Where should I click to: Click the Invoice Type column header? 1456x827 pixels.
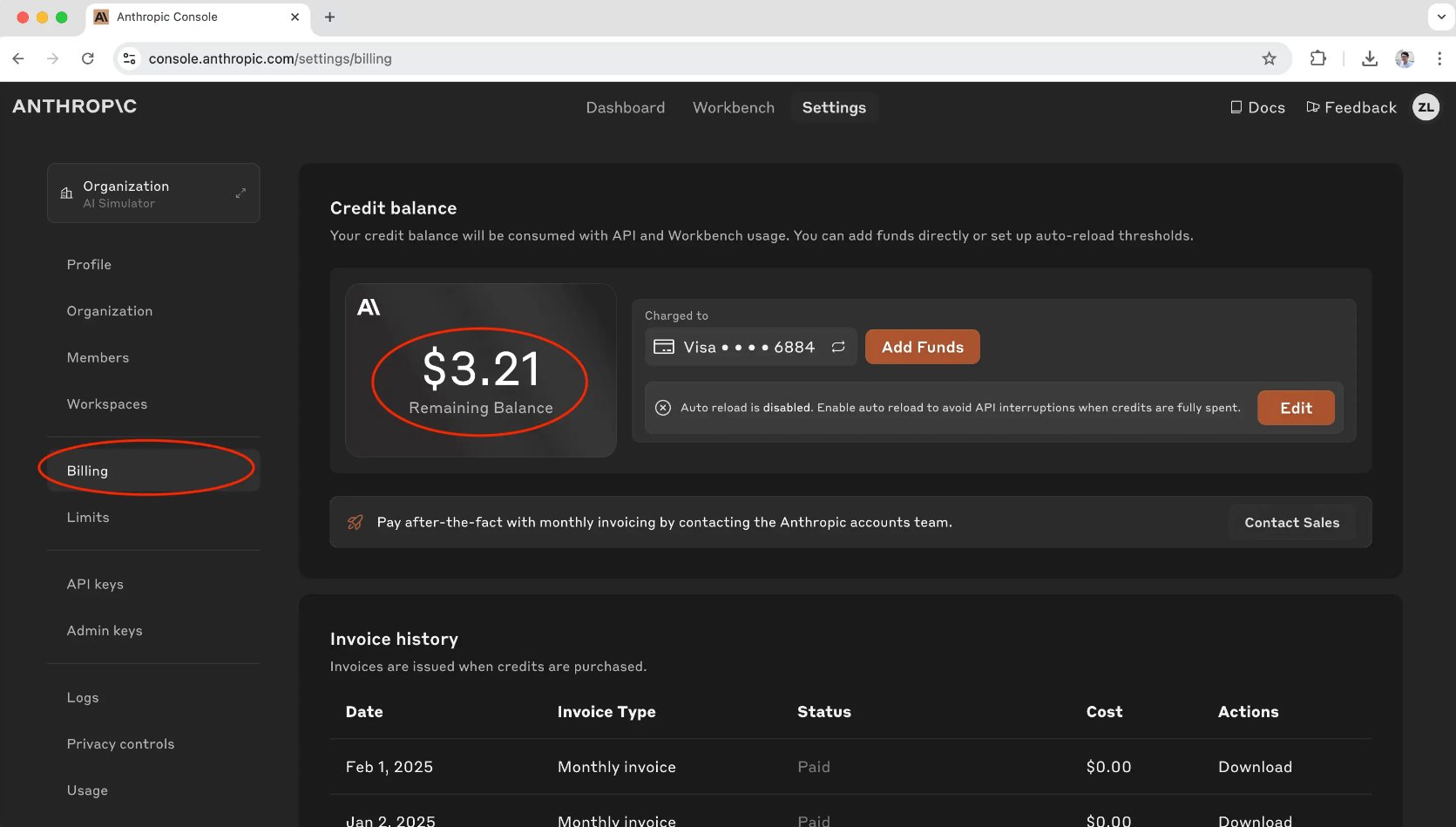pyautogui.click(x=606, y=712)
